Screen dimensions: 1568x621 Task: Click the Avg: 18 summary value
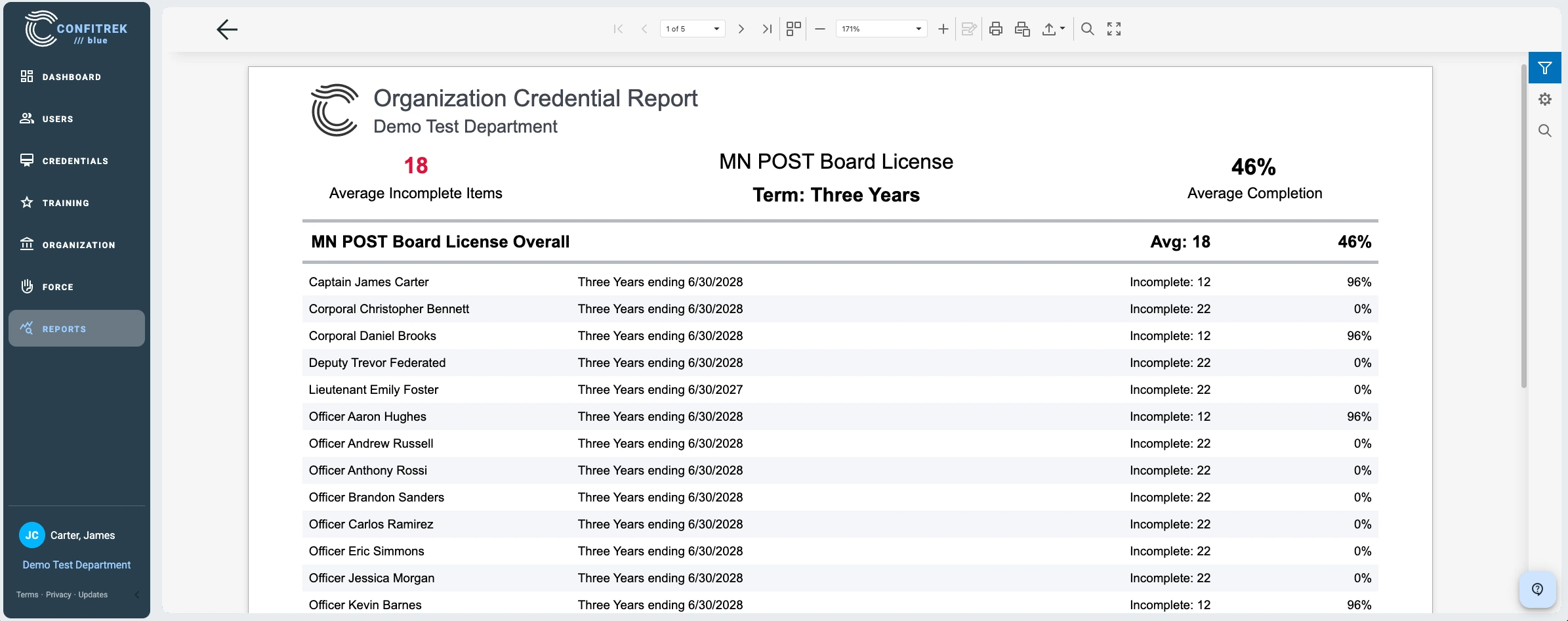[1180, 242]
